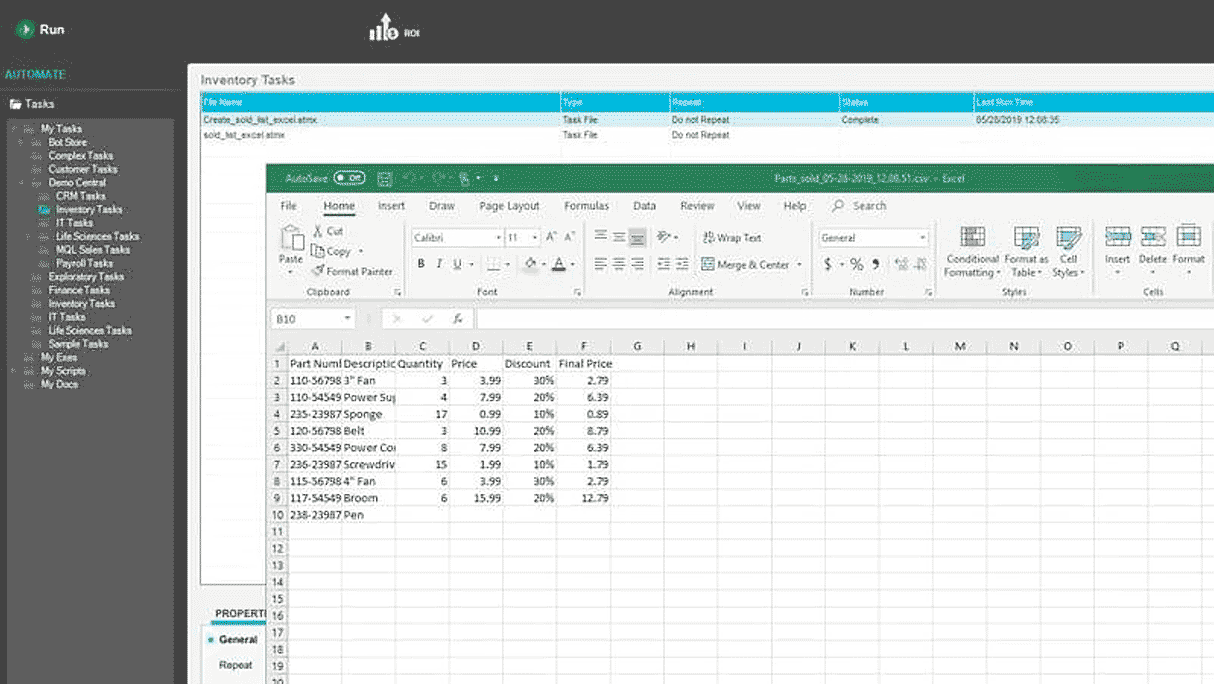Decrease font size with the smaller A
Viewport: 1214px width, 684px height.
569,237
